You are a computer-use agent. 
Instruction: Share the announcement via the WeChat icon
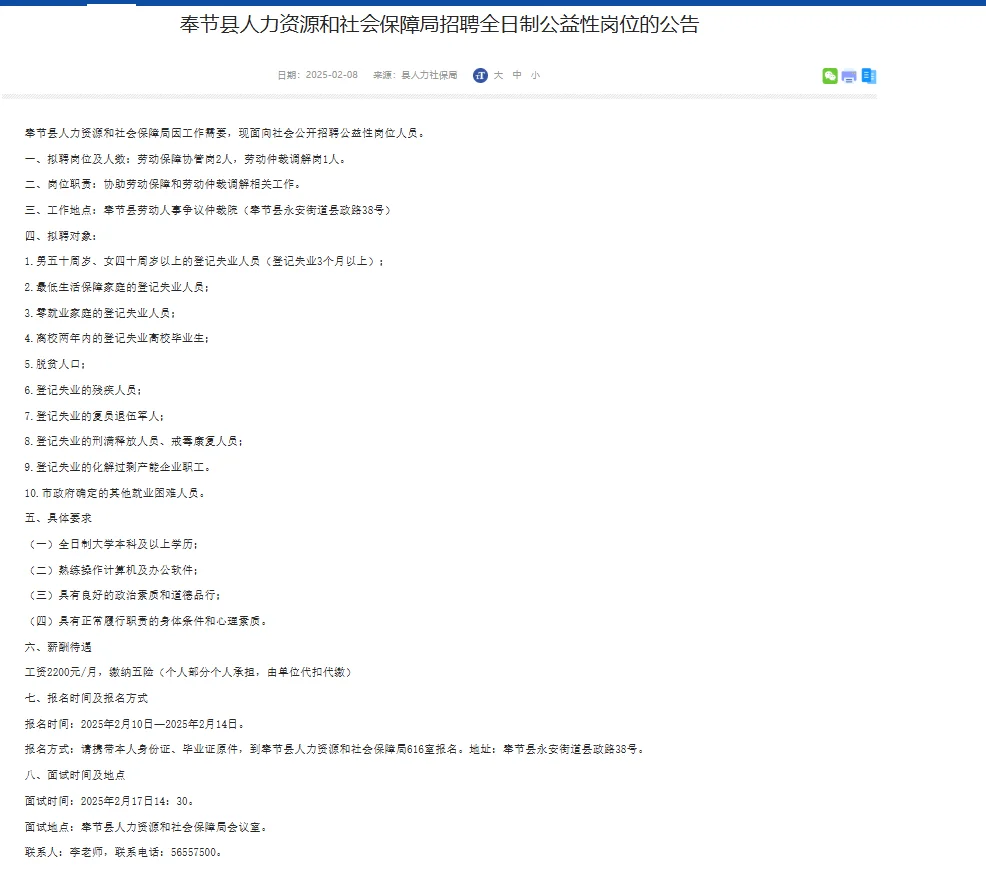(830, 76)
